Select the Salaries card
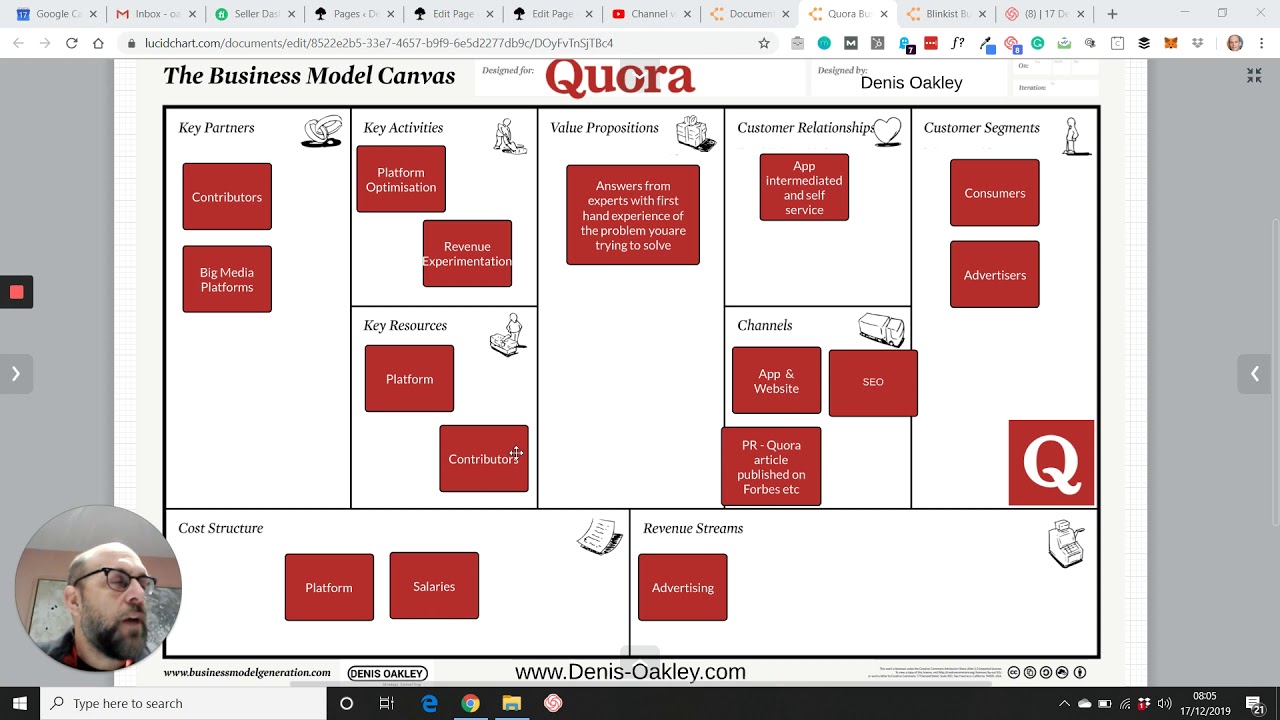The height and width of the screenshot is (720, 1280). (434, 586)
